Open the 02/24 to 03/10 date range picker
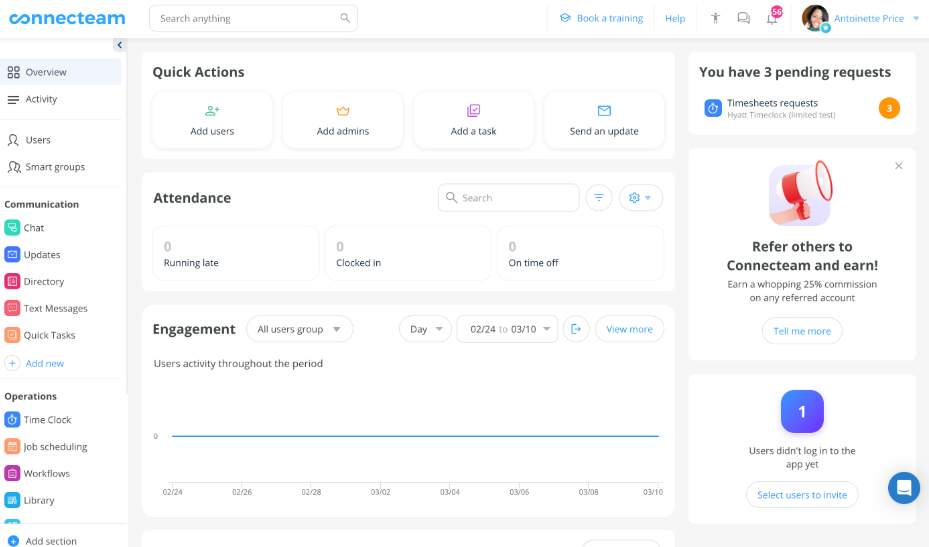Screen dimensions: 929x547 (507, 329)
